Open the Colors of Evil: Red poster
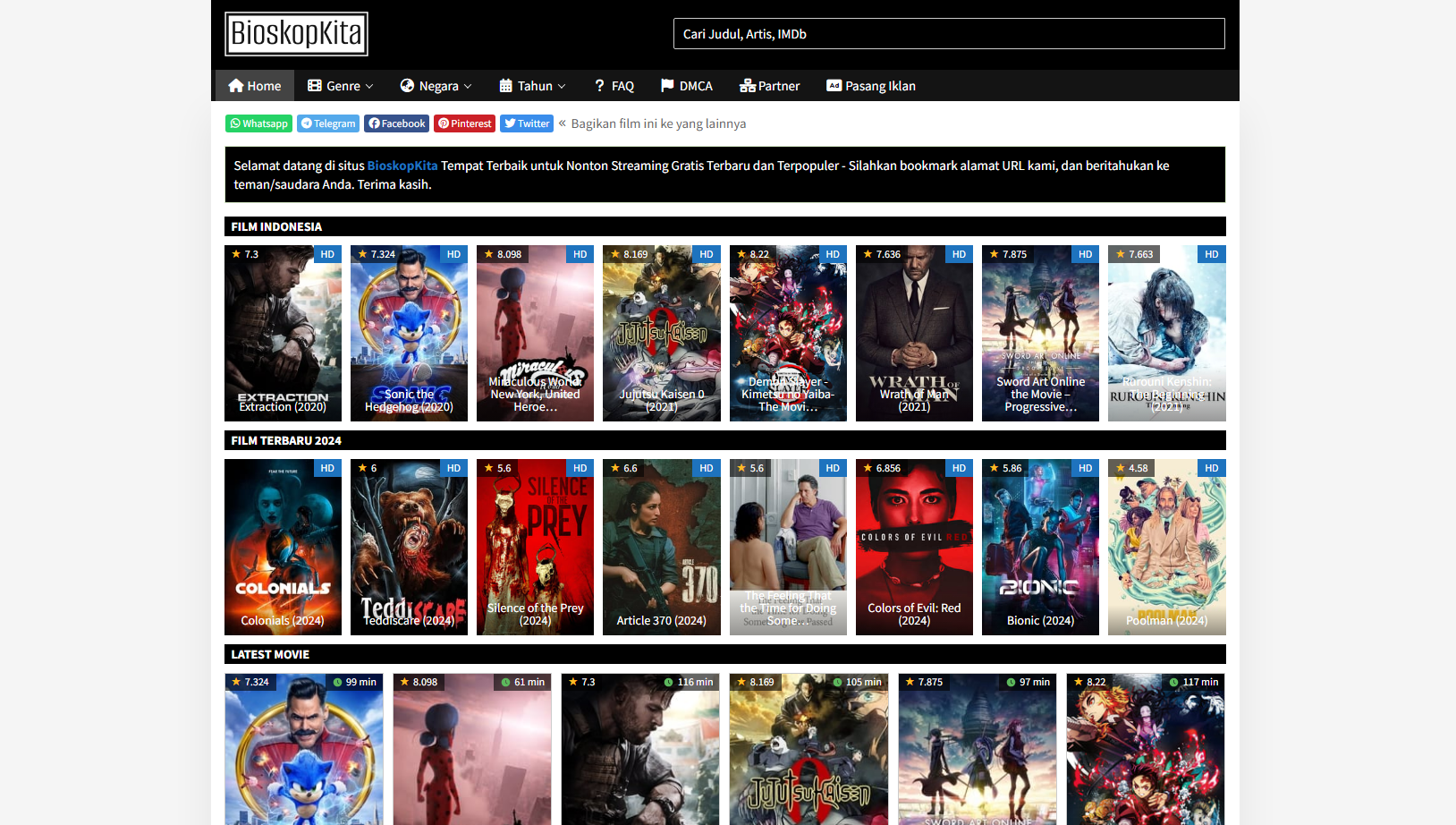The width and height of the screenshot is (1456, 825). click(x=914, y=547)
